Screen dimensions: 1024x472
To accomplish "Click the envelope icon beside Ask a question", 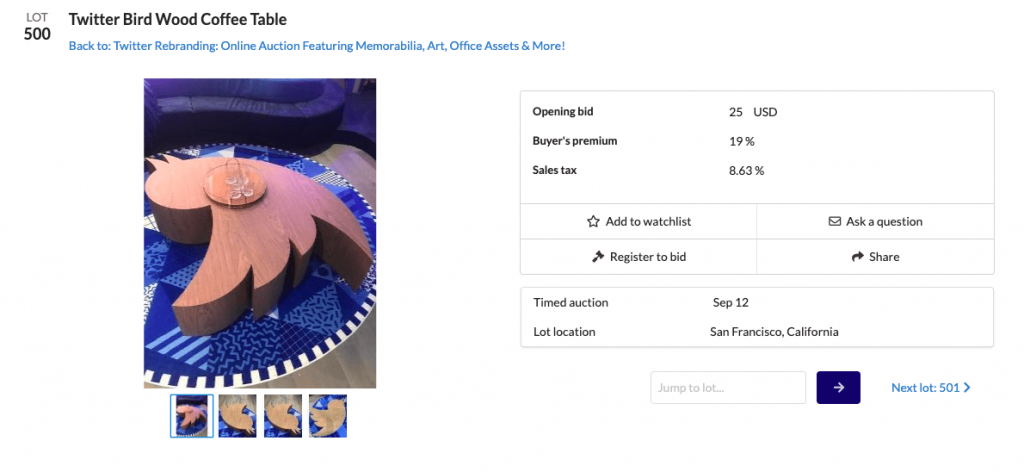I will tap(835, 222).
